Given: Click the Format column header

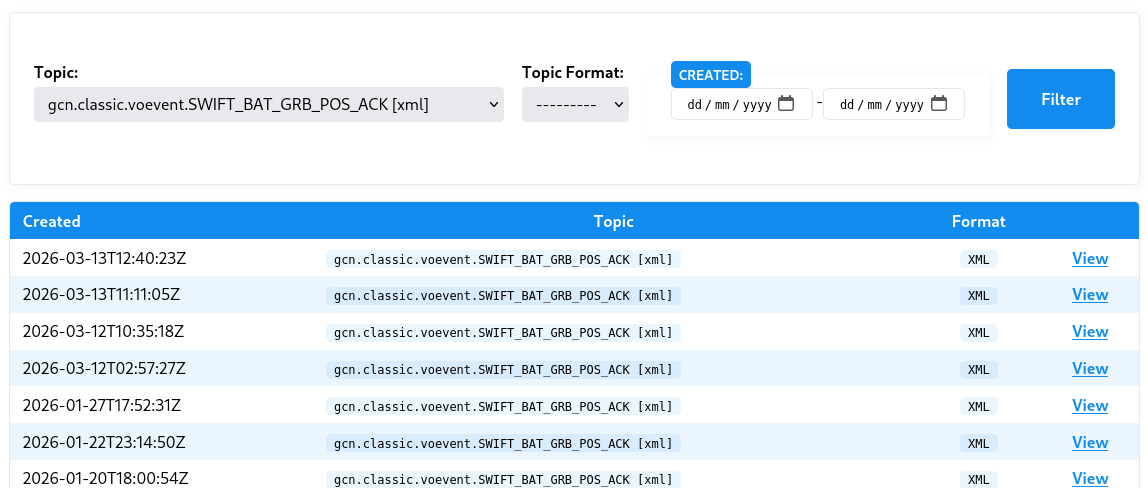Looking at the screenshot, I should coord(978,221).
